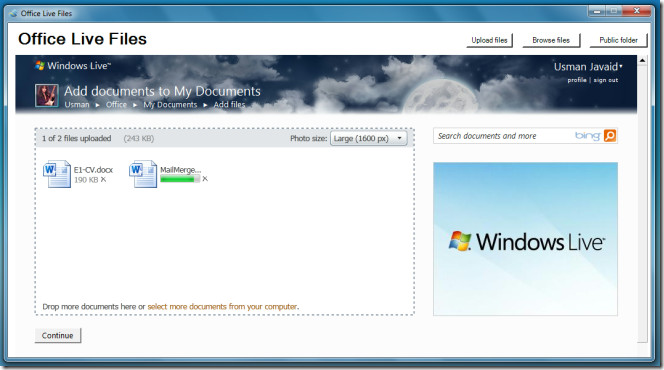
Task: Click the 1 of 2 files uploaded text
Action: click(x=77, y=138)
